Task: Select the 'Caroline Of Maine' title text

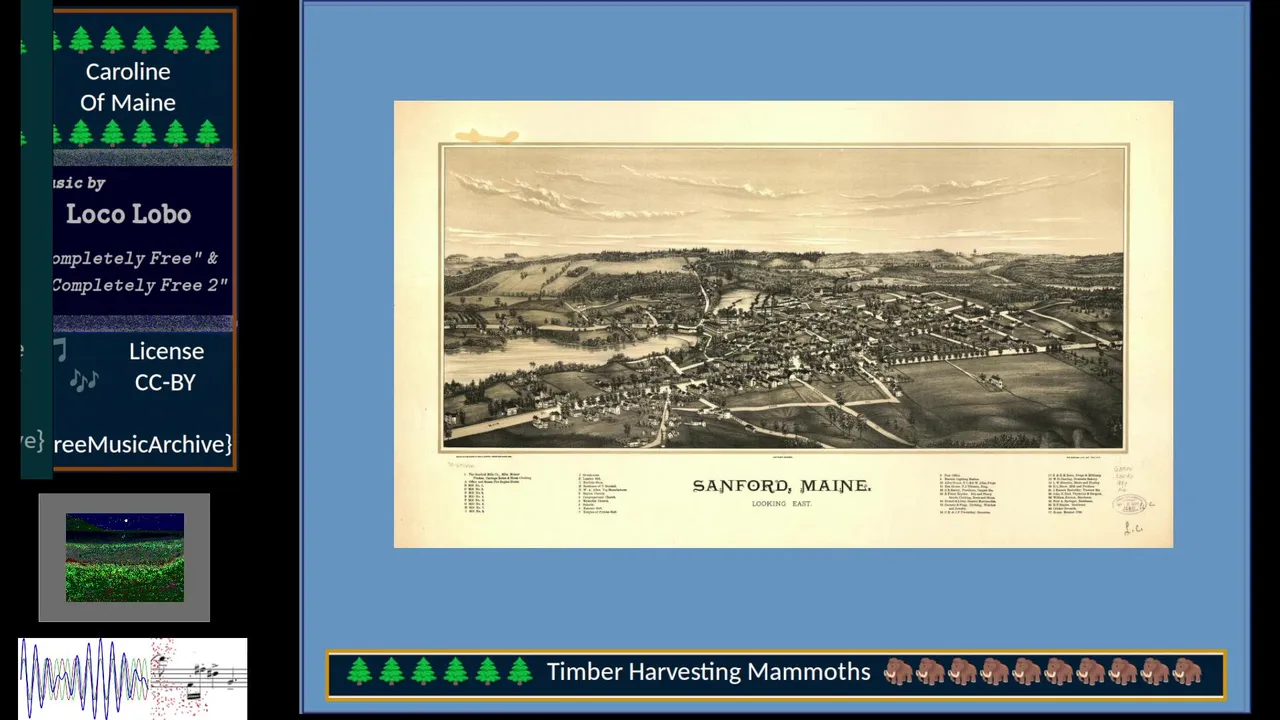Action: coord(128,87)
